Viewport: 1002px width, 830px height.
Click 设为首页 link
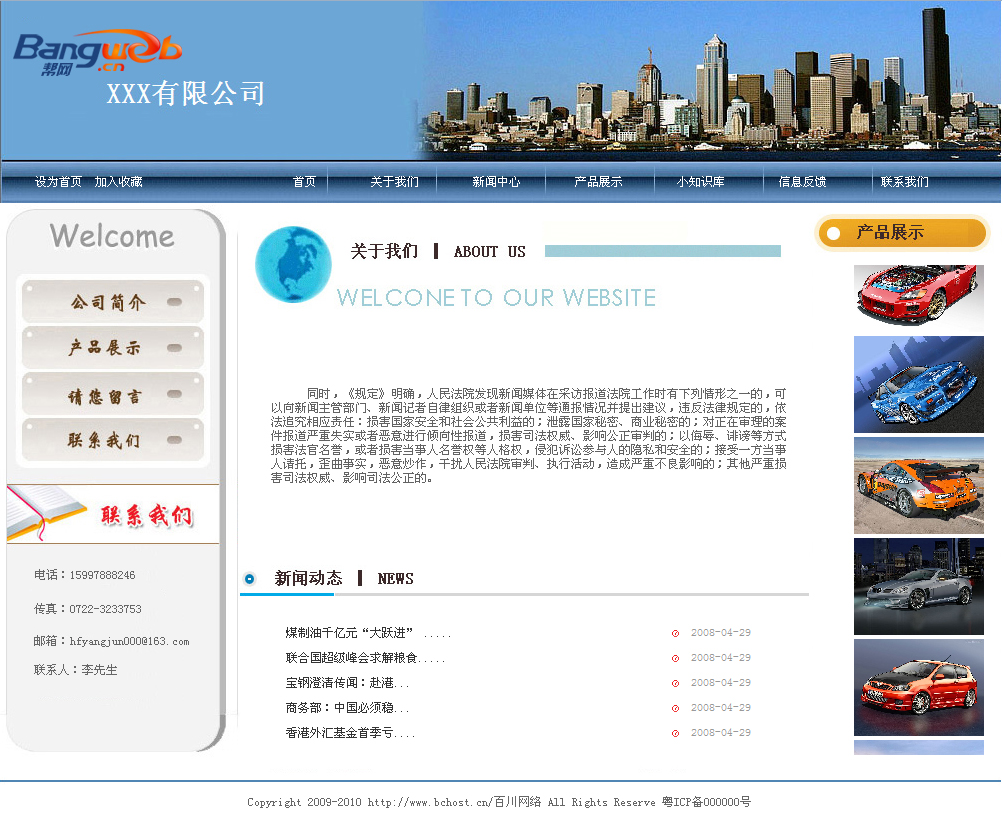tap(58, 182)
